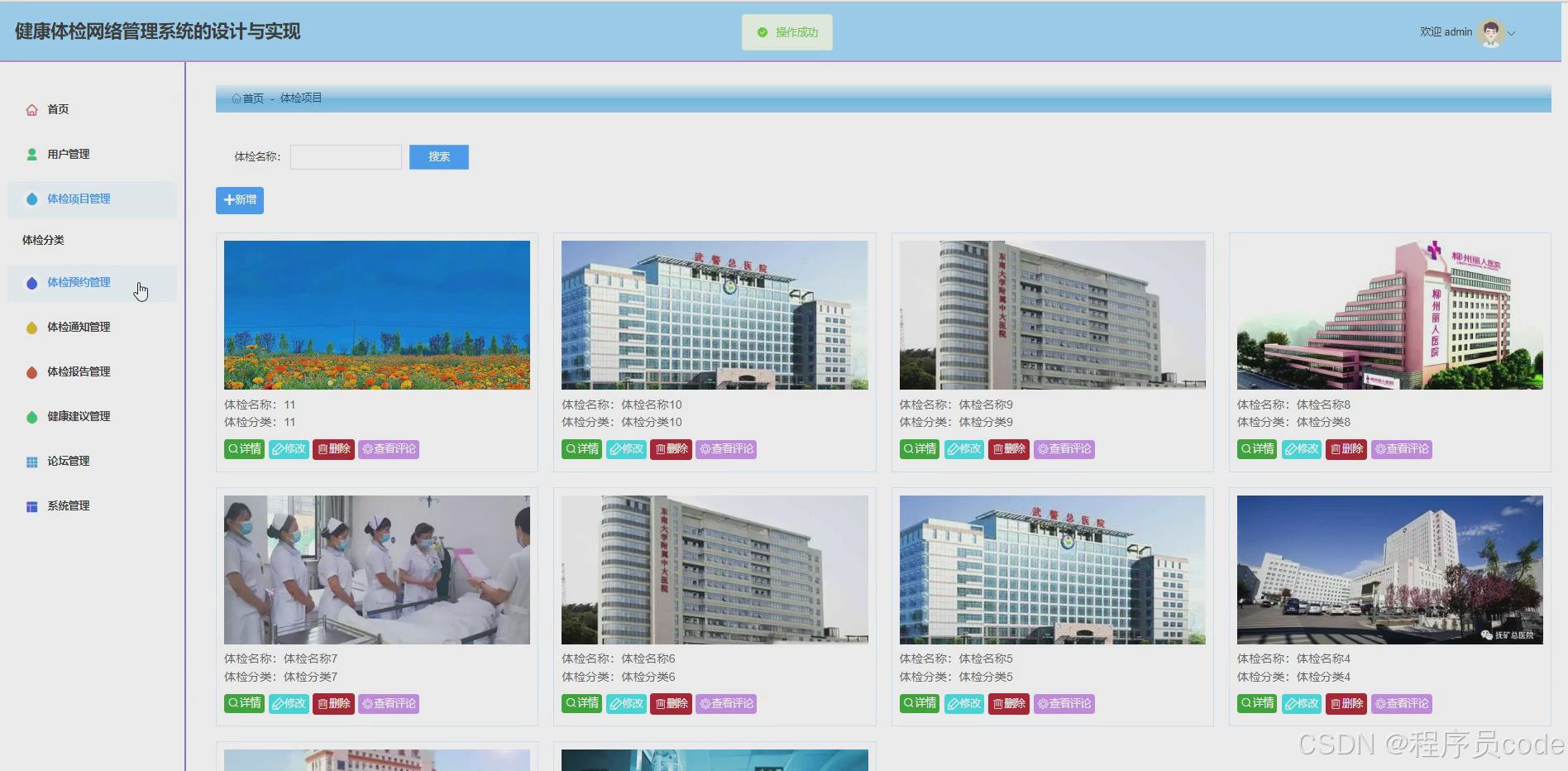Click 查看评论 for 体检名称4
Screen dimensions: 1568x771
click(x=1402, y=704)
